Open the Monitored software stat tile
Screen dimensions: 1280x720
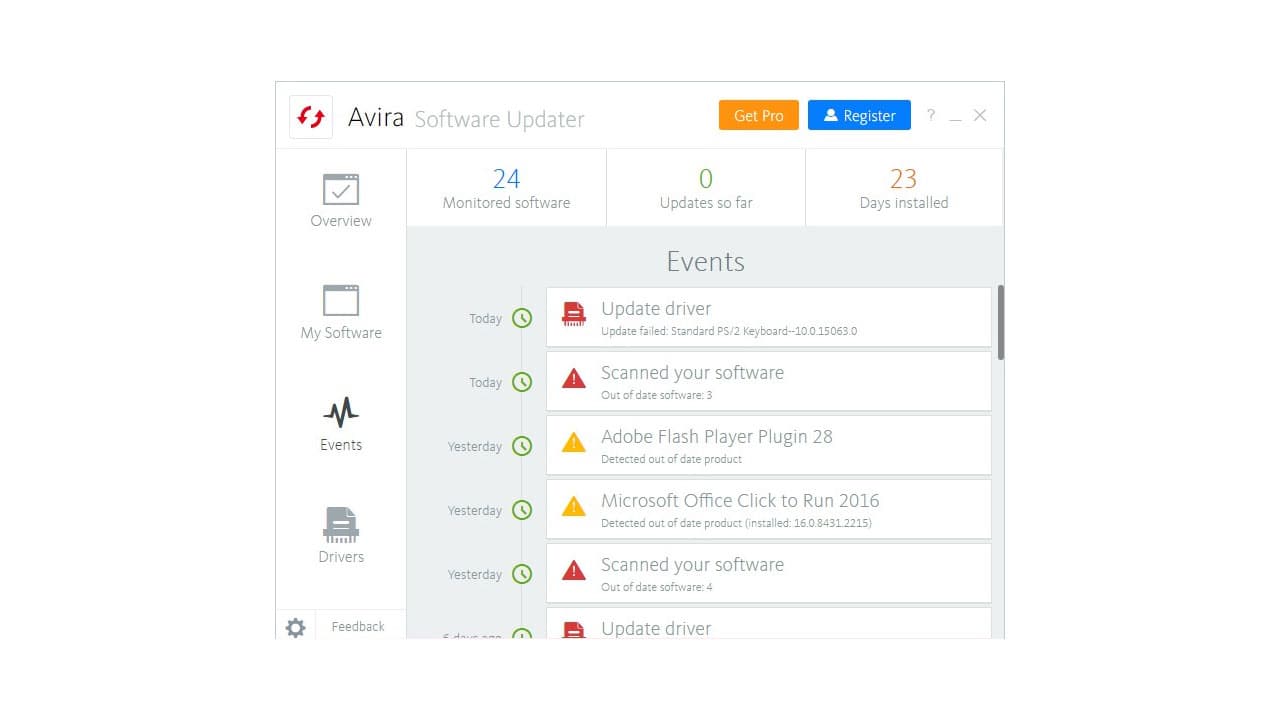tap(505, 188)
